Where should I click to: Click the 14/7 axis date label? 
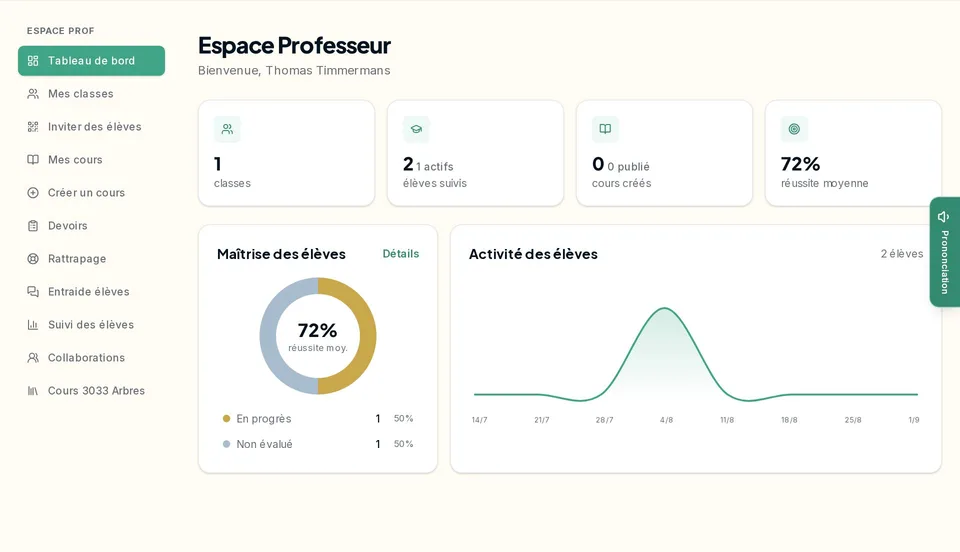tap(479, 420)
